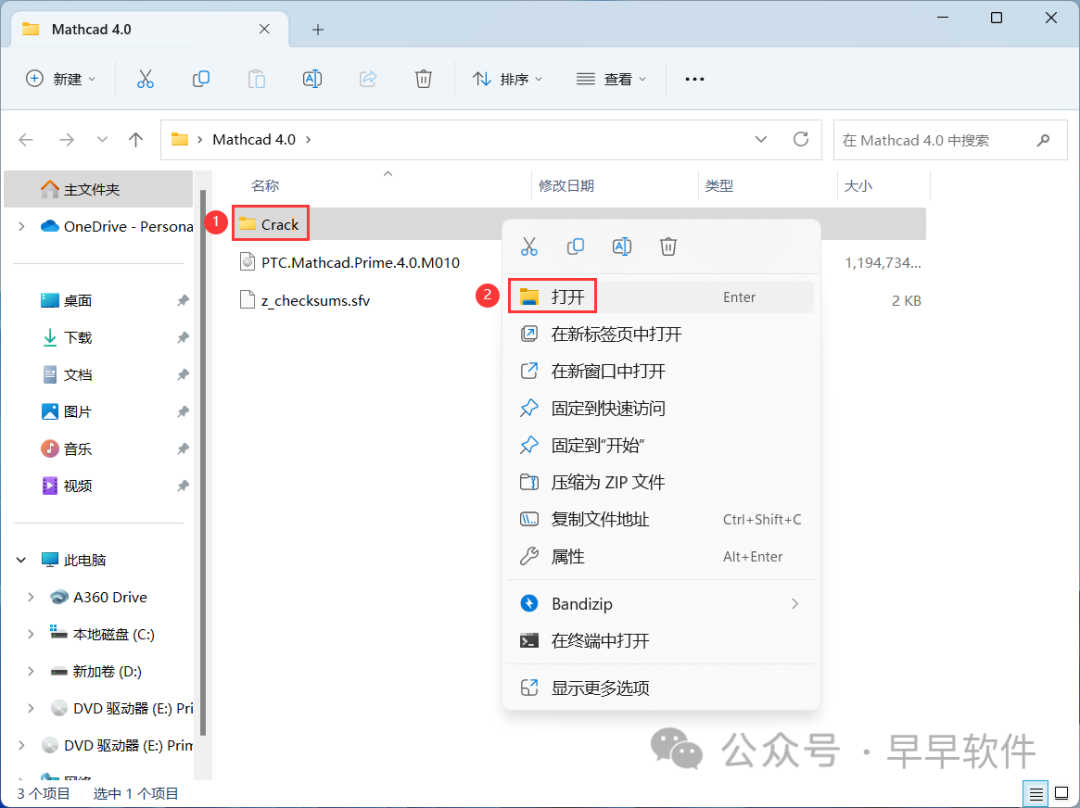Click the Rename icon in toolbar
1080x808 pixels.
tap(312, 79)
